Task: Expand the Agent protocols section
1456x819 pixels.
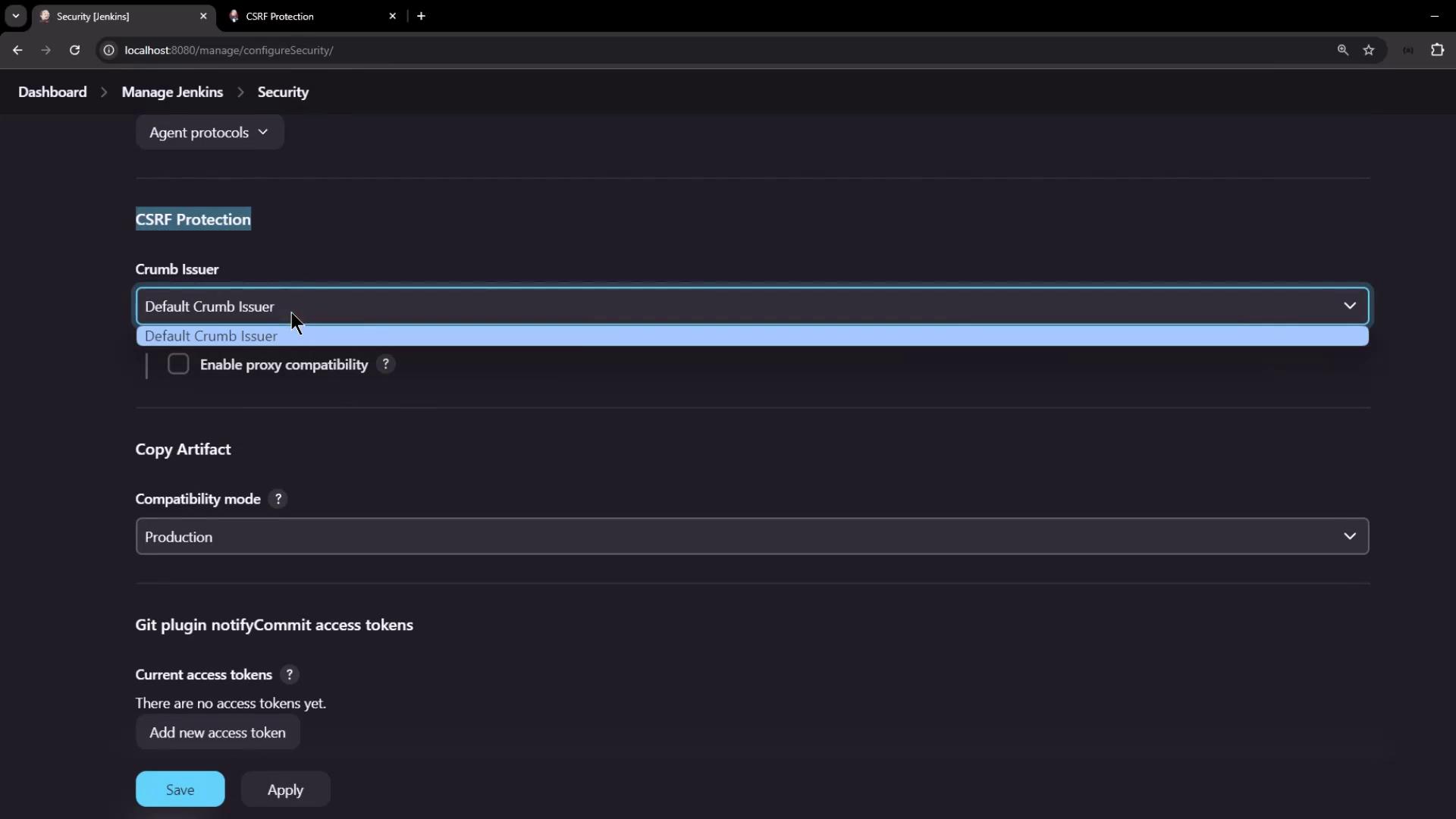Action: (x=209, y=133)
